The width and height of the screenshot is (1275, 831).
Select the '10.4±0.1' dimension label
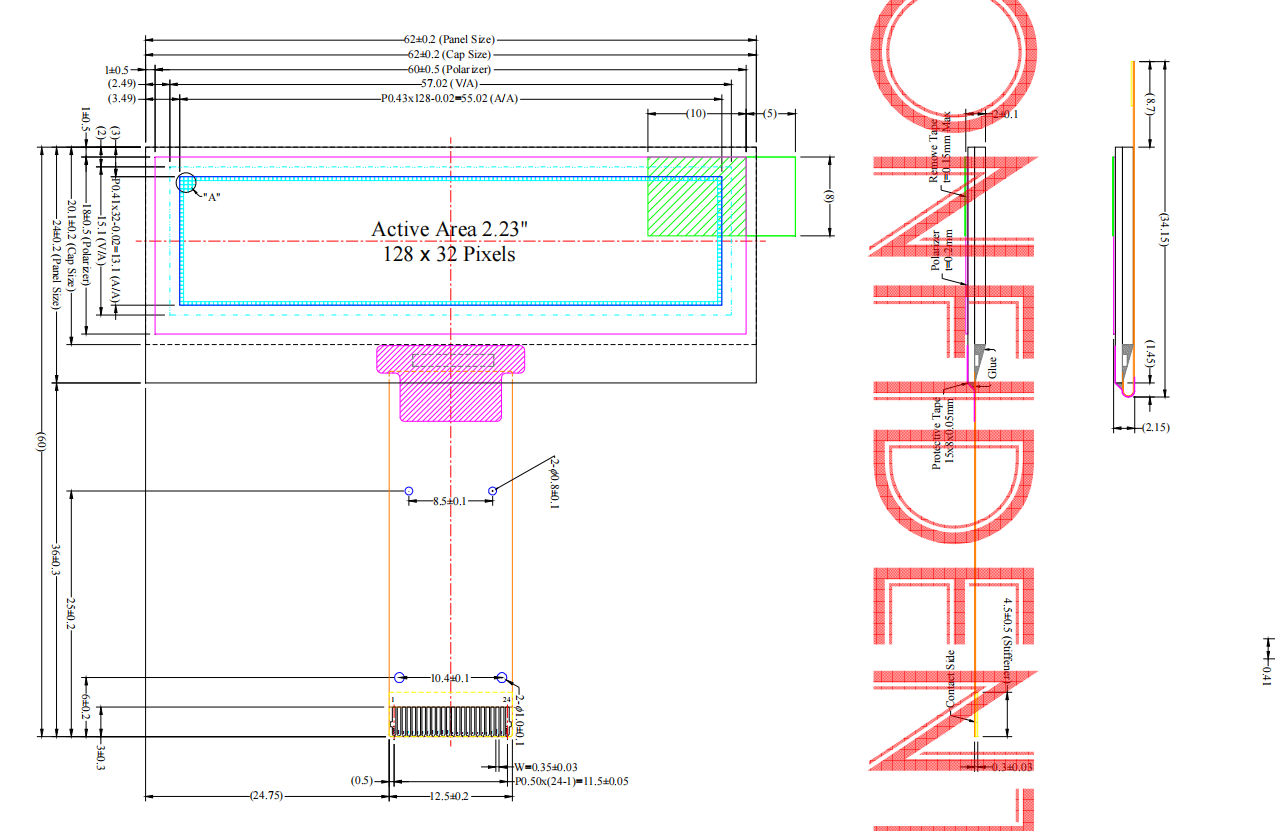(x=449, y=678)
